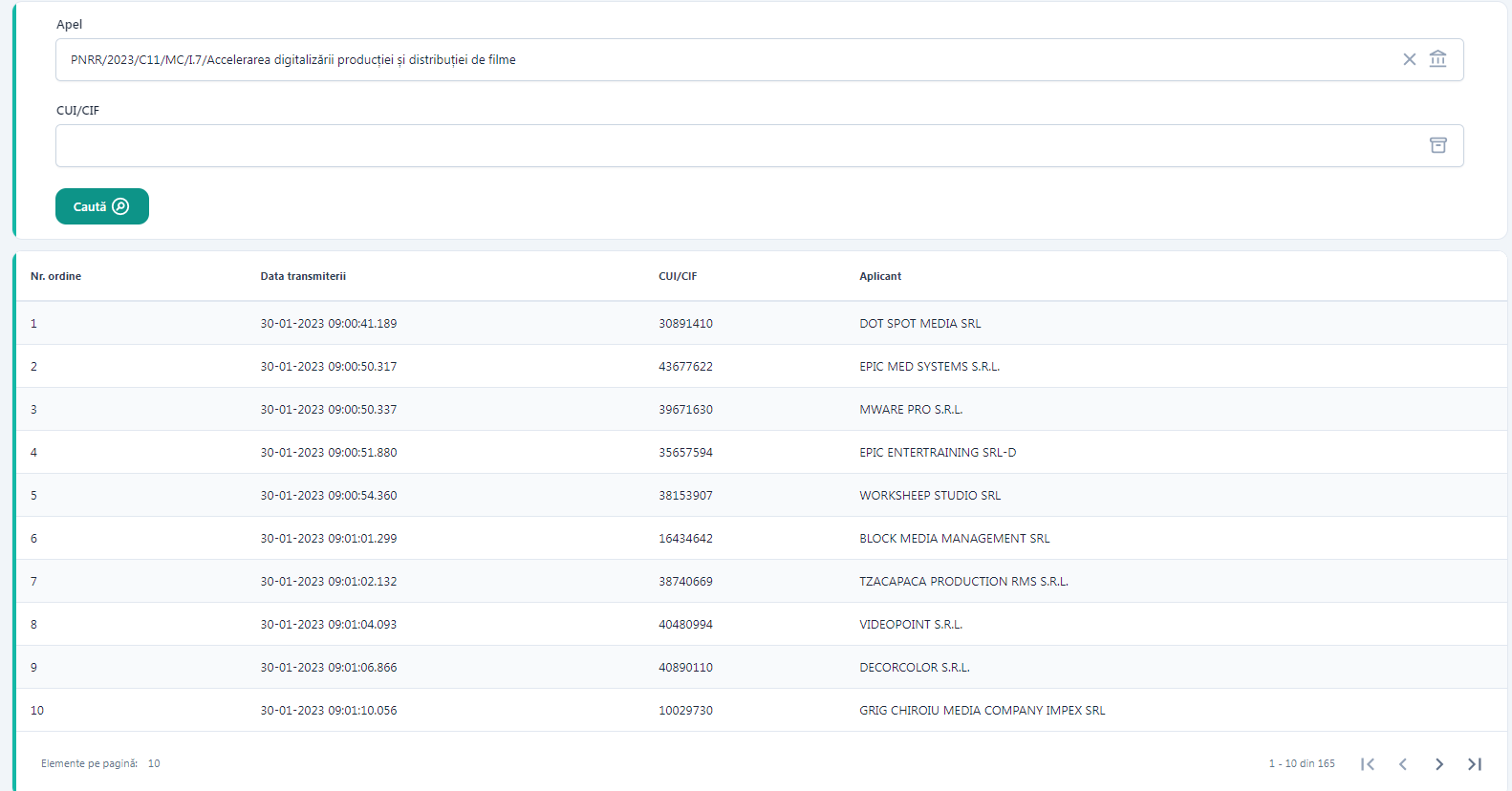Click CUI value 35657594
1512x791 pixels.
(x=685, y=452)
